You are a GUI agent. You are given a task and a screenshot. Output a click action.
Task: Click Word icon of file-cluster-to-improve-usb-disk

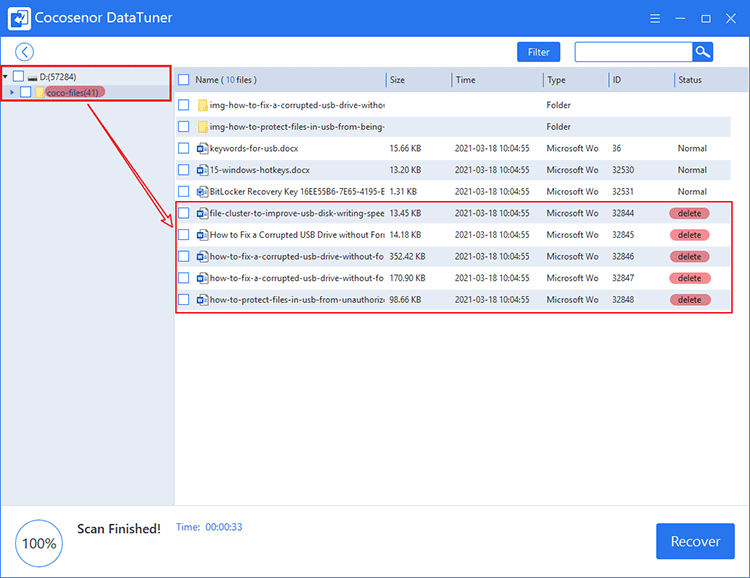pos(202,213)
